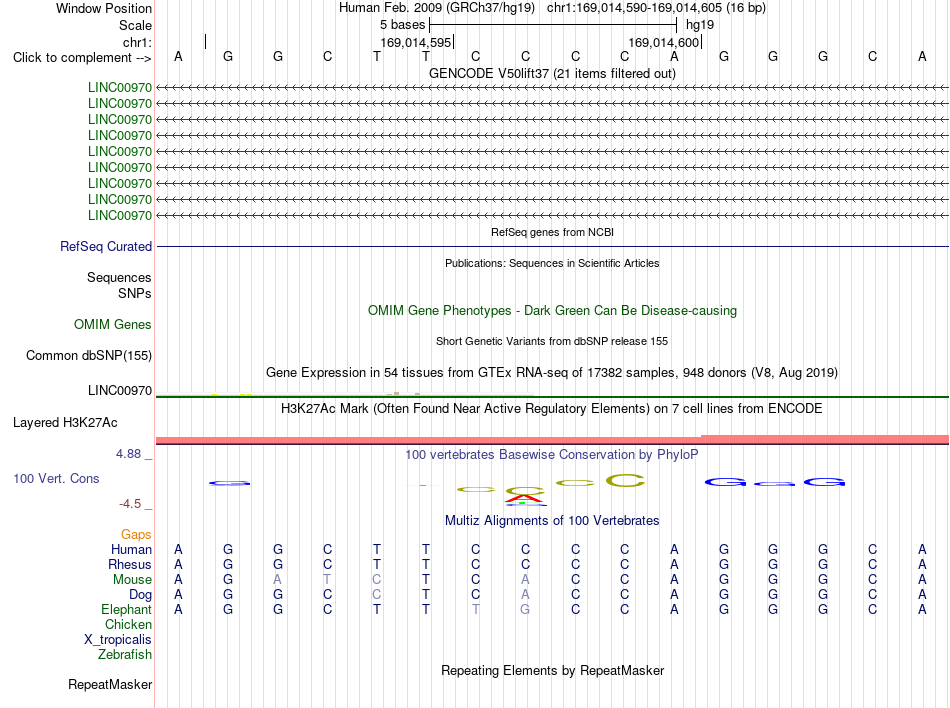
Task: Select the 'Human' alignment row label
Action: [131, 549]
